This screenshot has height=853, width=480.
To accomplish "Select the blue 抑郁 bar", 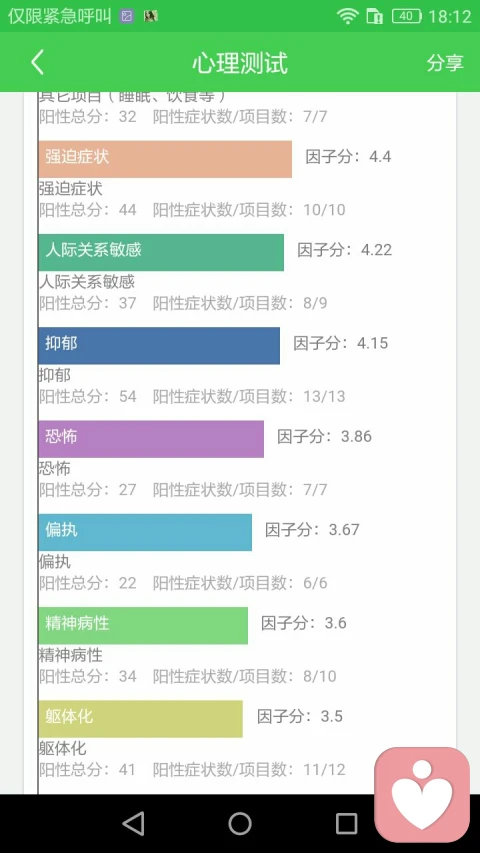I will click(159, 345).
